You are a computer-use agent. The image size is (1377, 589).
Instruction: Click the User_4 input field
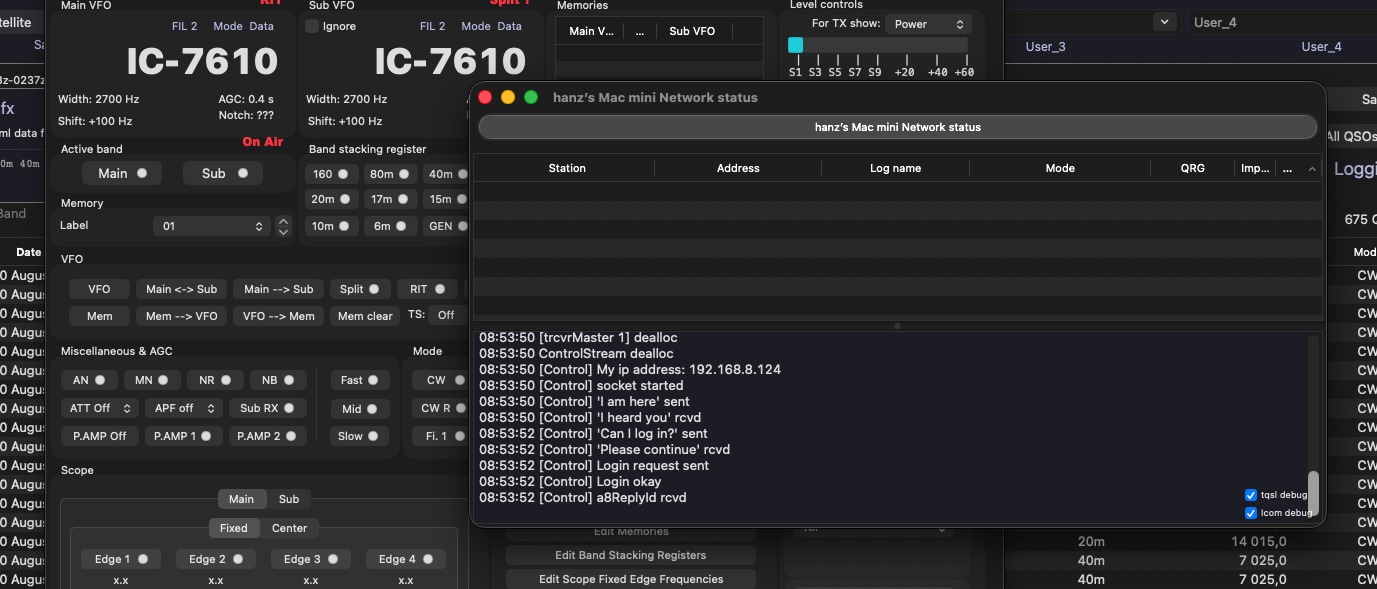coord(1282,22)
